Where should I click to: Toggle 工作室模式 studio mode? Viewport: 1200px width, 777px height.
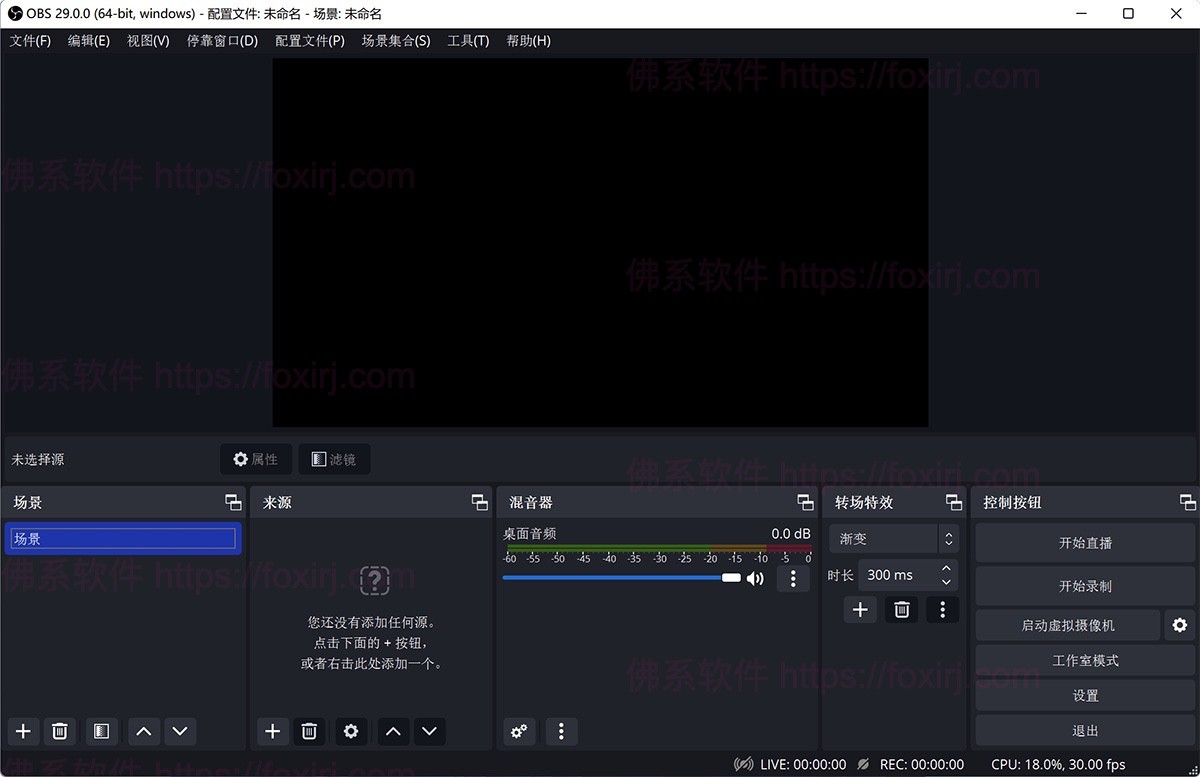(x=1085, y=660)
